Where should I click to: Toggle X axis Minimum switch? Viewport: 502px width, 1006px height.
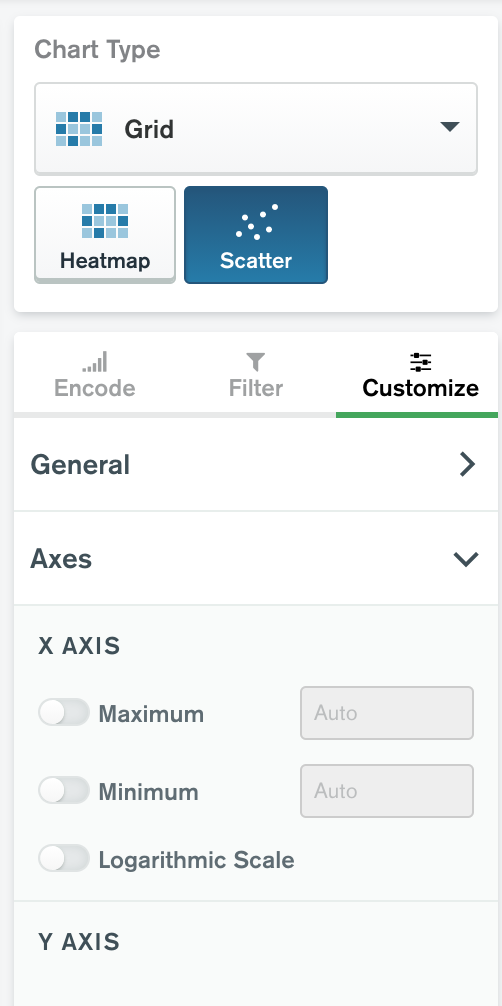(x=64, y=790)
